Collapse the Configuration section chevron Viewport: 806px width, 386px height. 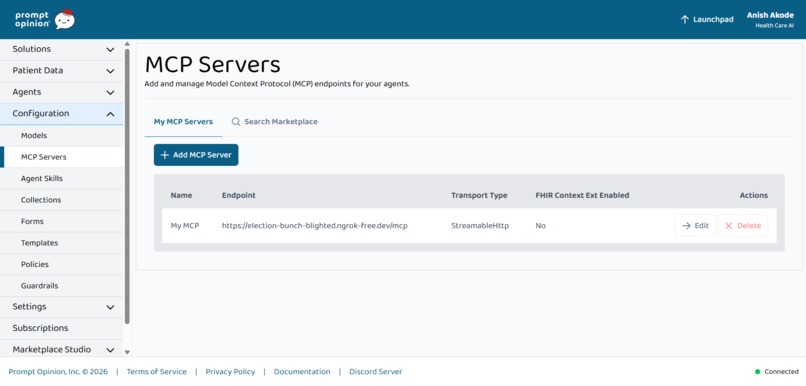coord(110,114)
